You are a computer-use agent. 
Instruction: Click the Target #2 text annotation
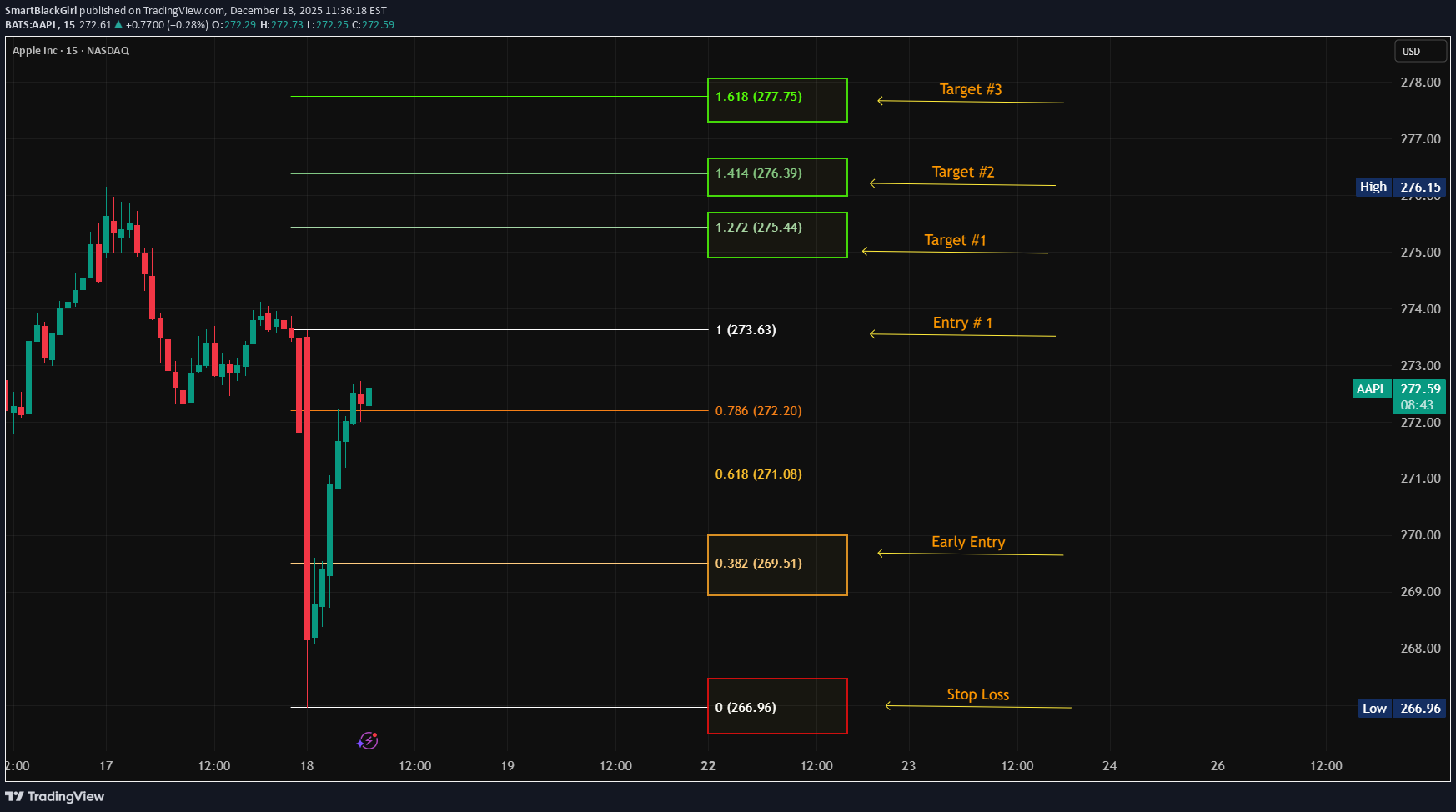pos(963,172)
